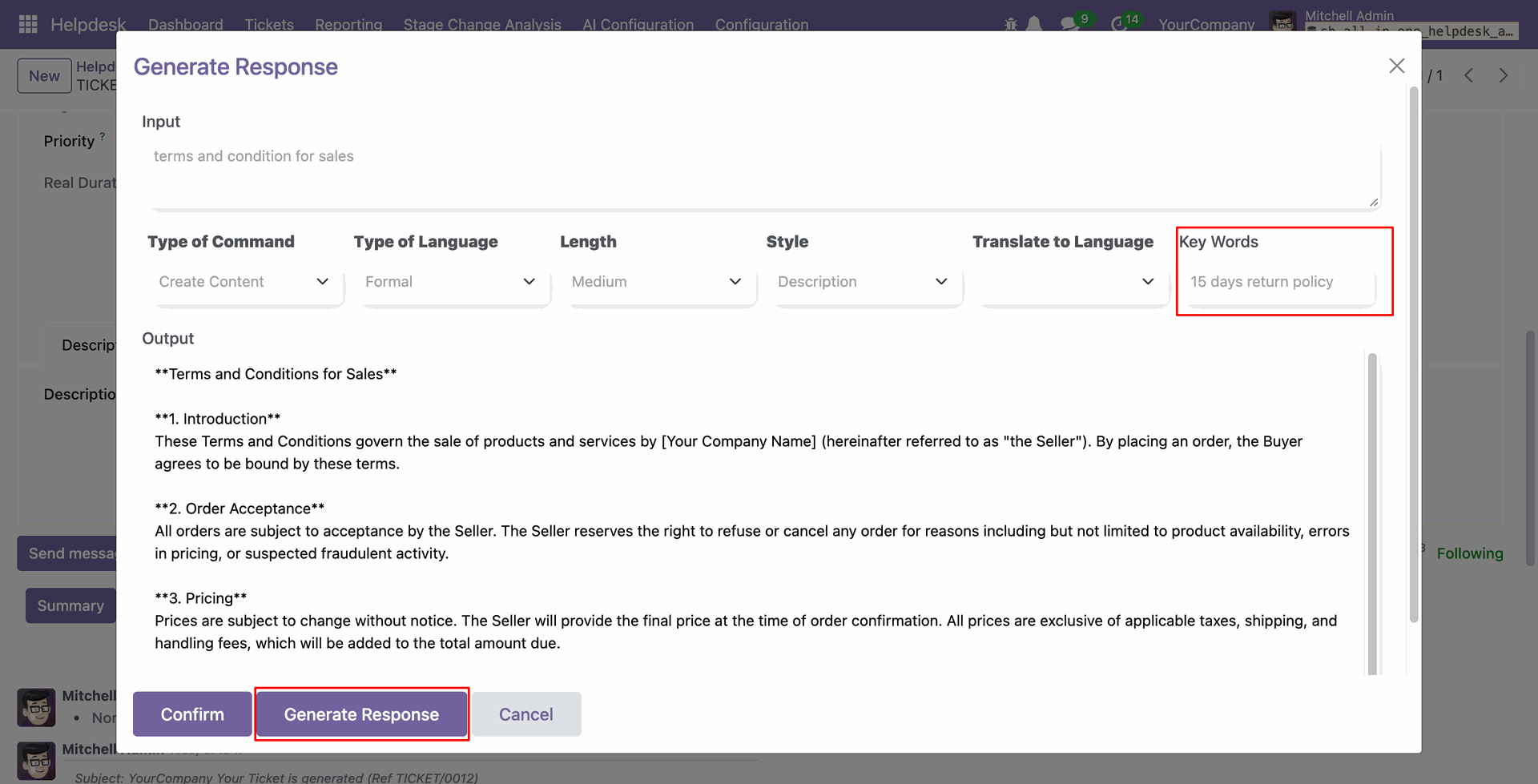Click the Summary button
The width and height of the screenshot is (1538, 784).
(70, 605)
